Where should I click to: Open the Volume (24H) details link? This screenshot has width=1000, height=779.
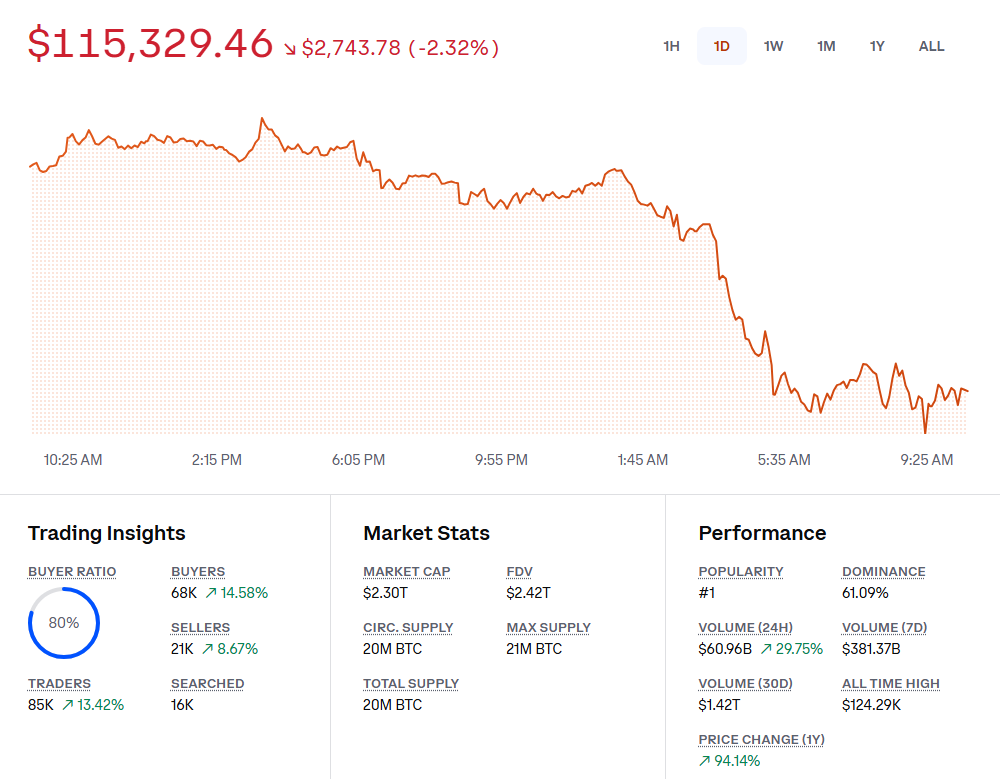[x=745, y=627]
